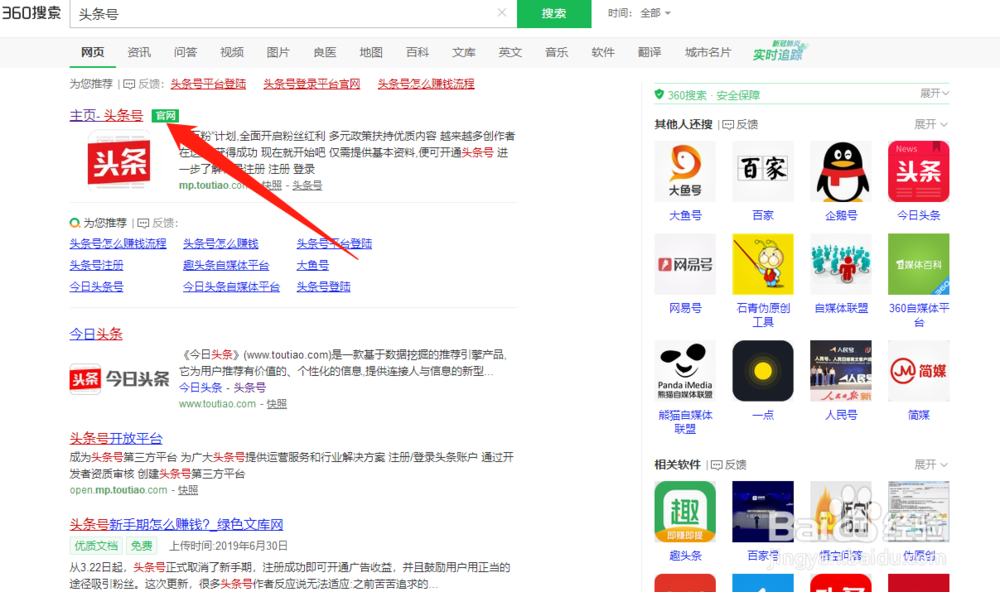This screenshot has width=1000, height=592.
Task: Click the 网易号 platform icon
Action: pos(684,265)
